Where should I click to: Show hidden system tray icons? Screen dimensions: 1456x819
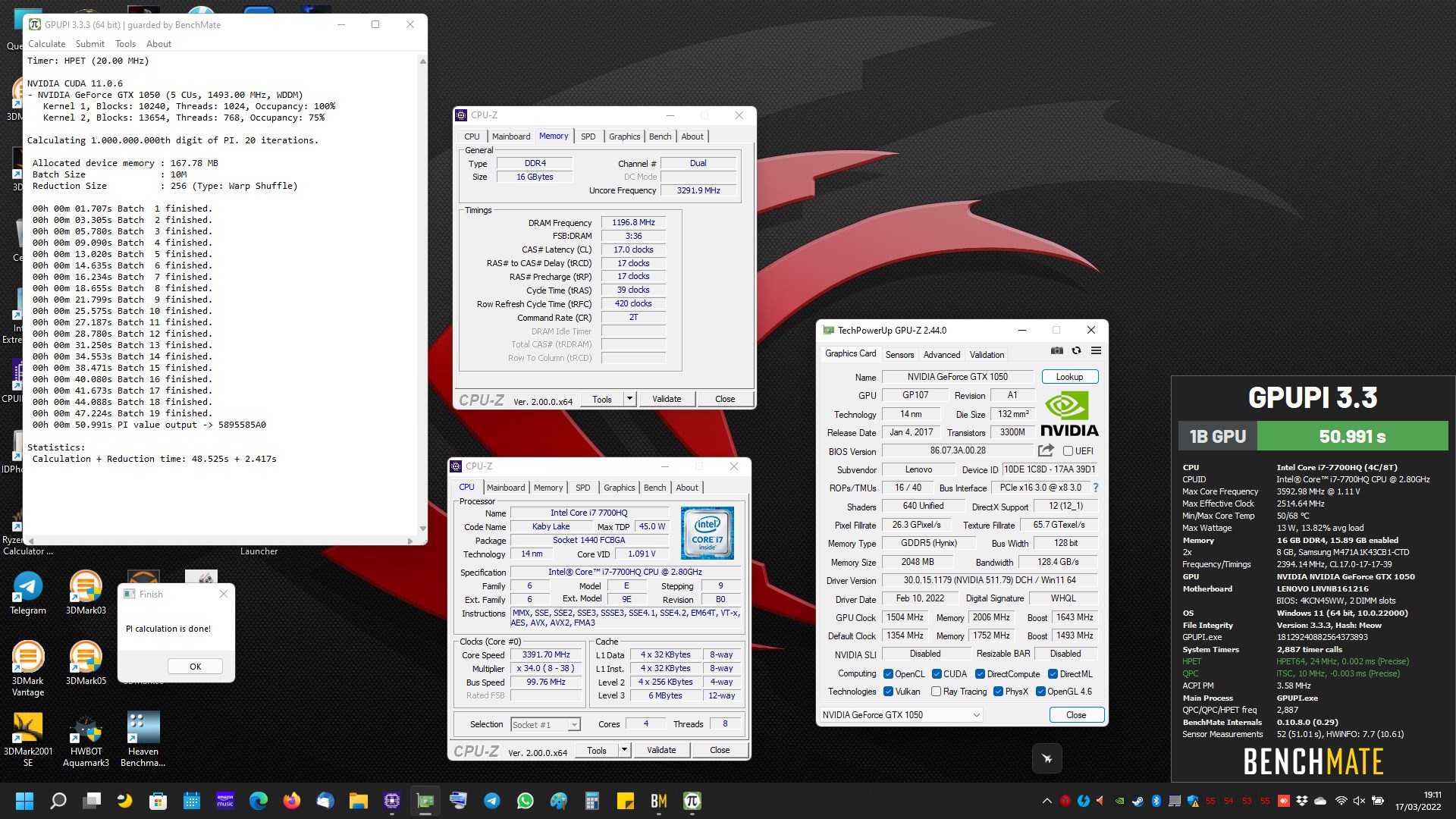point(1047,801)
